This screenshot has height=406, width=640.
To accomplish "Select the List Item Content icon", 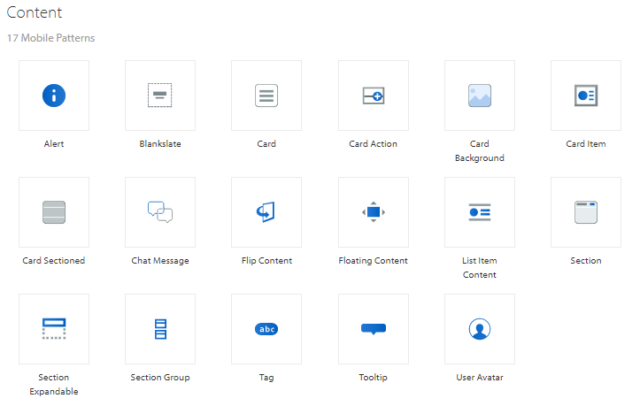I will [x=480, y=212].
